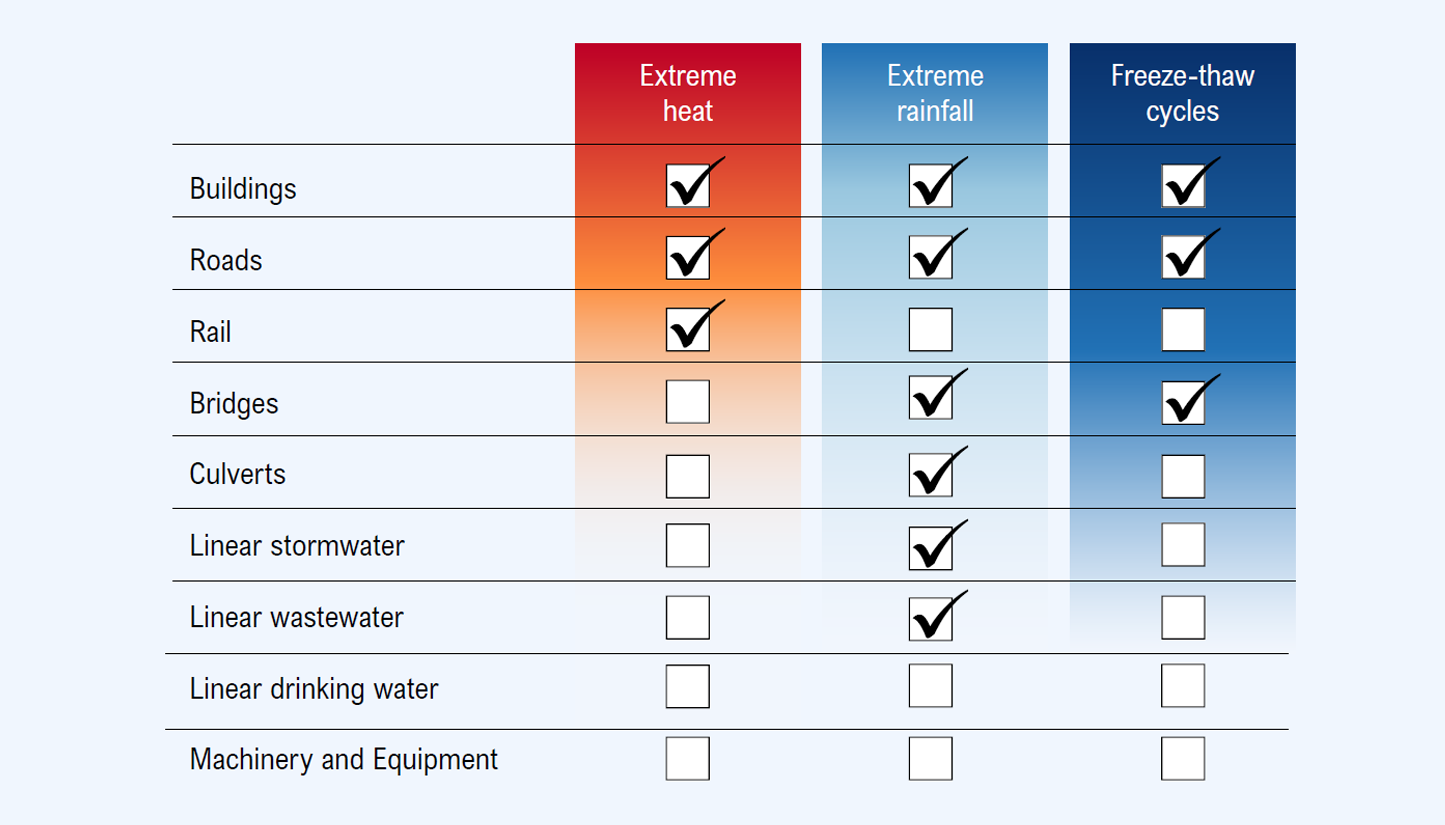Click the Extreme heat column header

pyautogui.click(x=688, y=93)
